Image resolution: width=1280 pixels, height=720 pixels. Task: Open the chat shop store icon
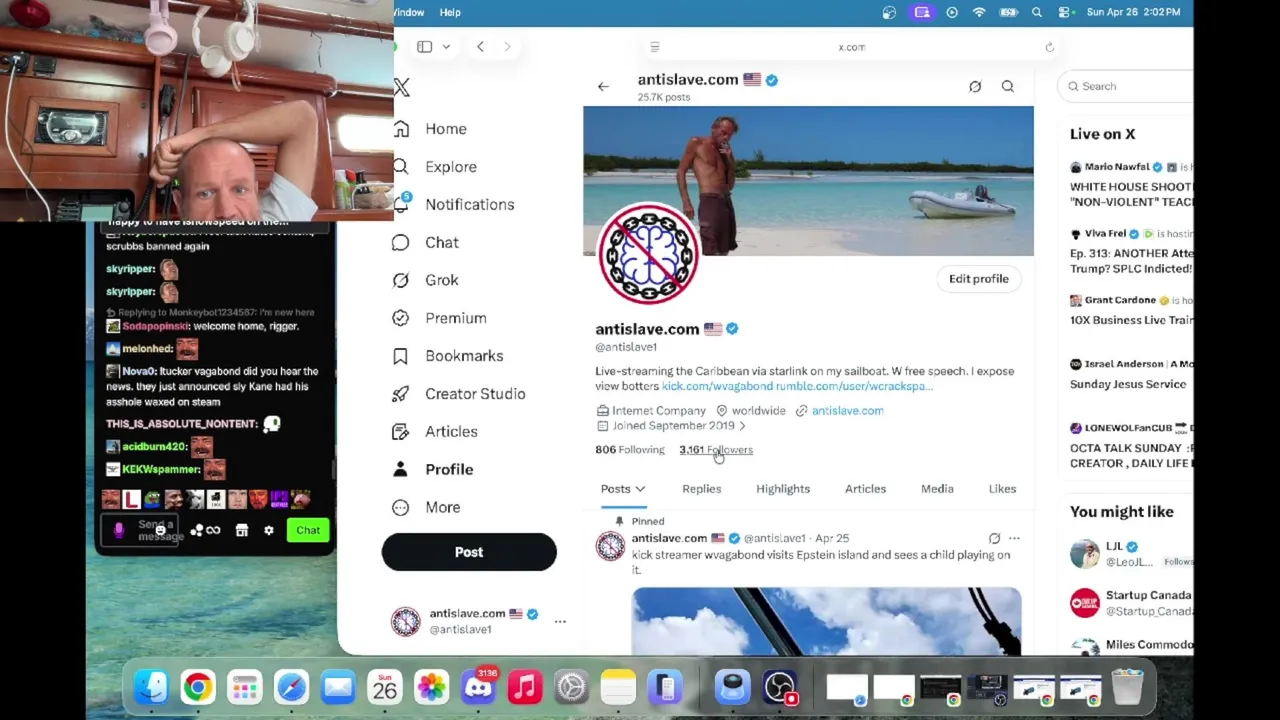(x=241, y=531)
